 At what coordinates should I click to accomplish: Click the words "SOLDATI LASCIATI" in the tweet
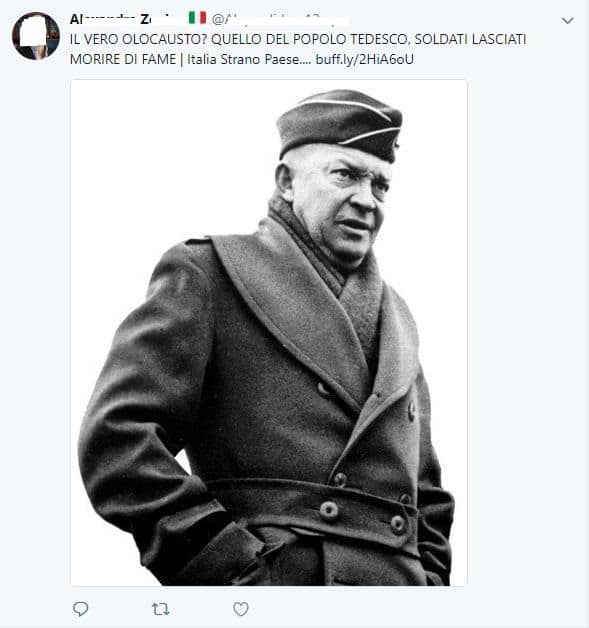pos(470,39)
